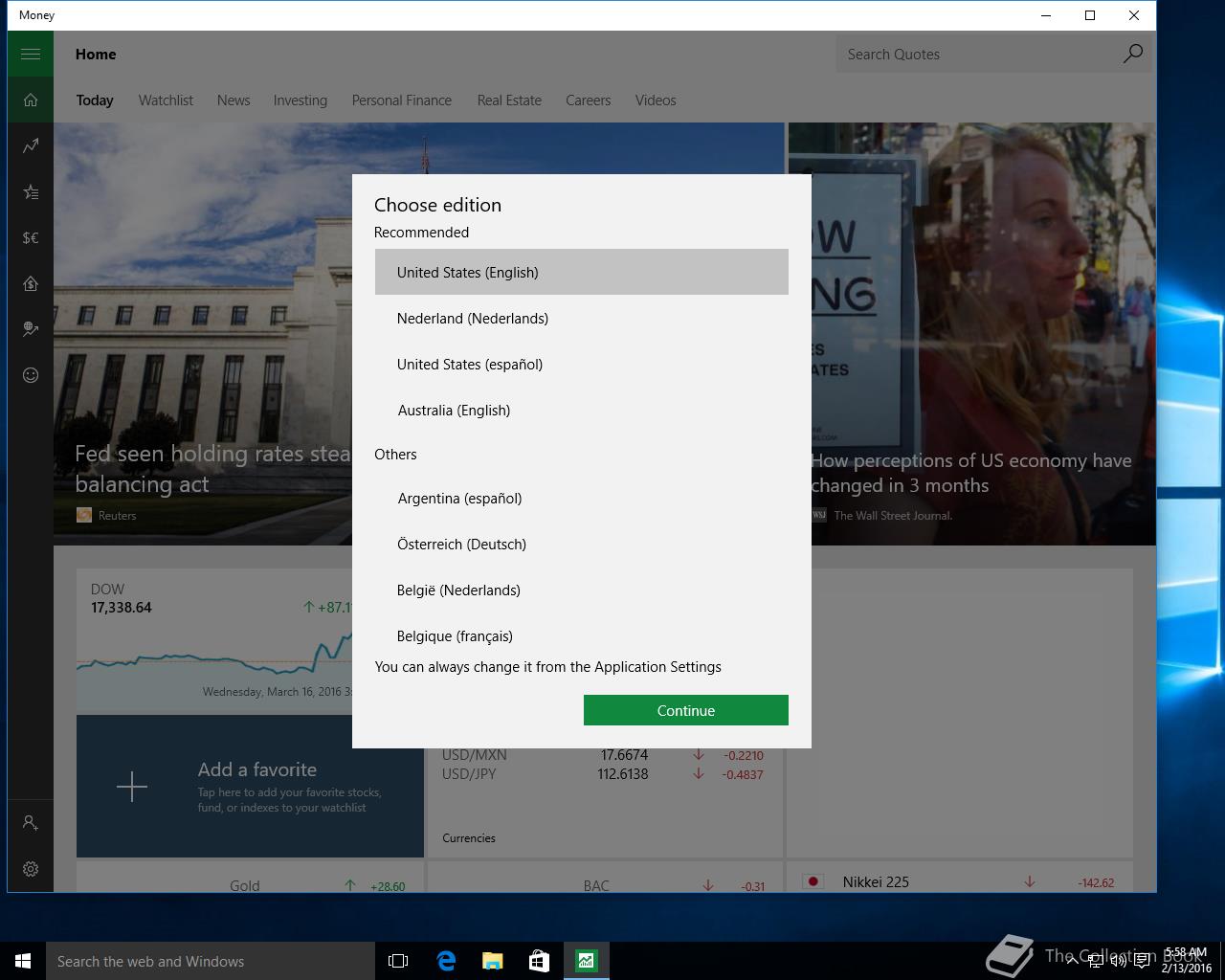The height and width of the screenshot is (980, 1225).
Task: Pick Argentina (español) edition
Action: 582,498
